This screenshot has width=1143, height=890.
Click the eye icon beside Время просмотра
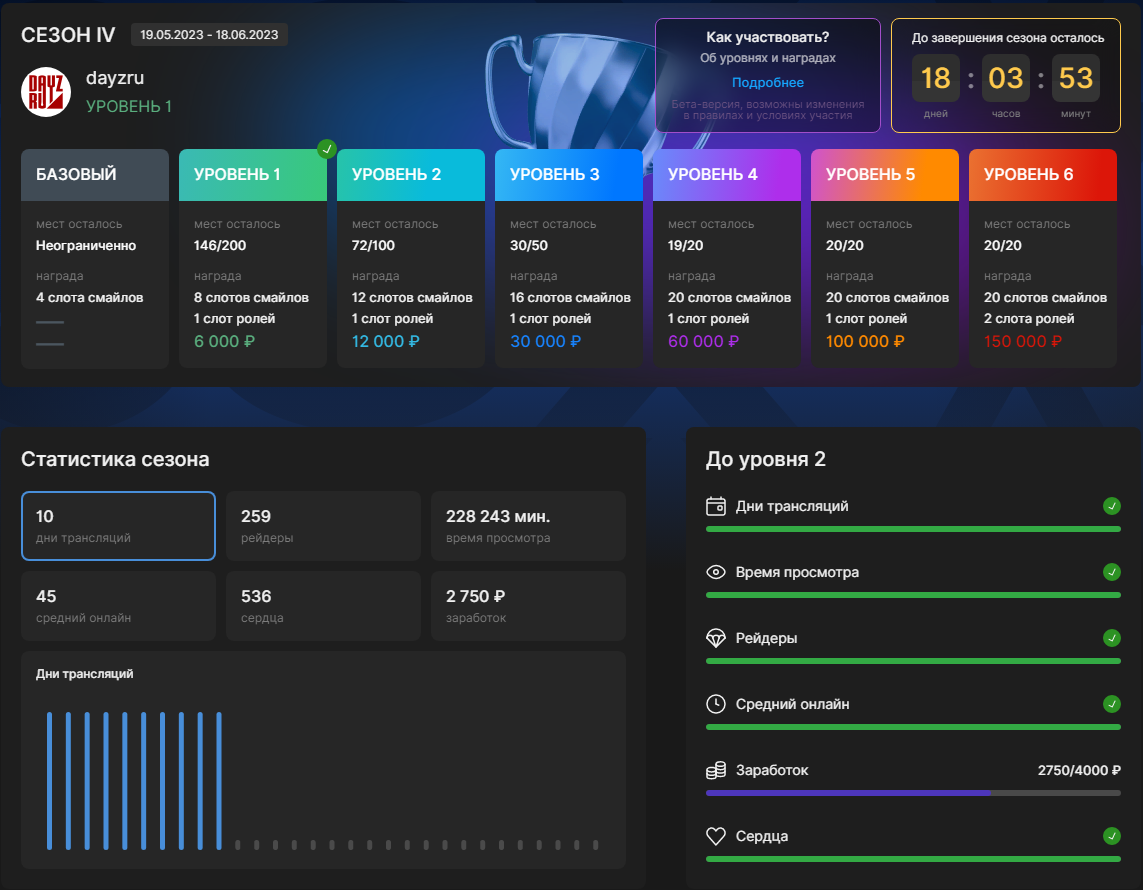tap(715, 572)
